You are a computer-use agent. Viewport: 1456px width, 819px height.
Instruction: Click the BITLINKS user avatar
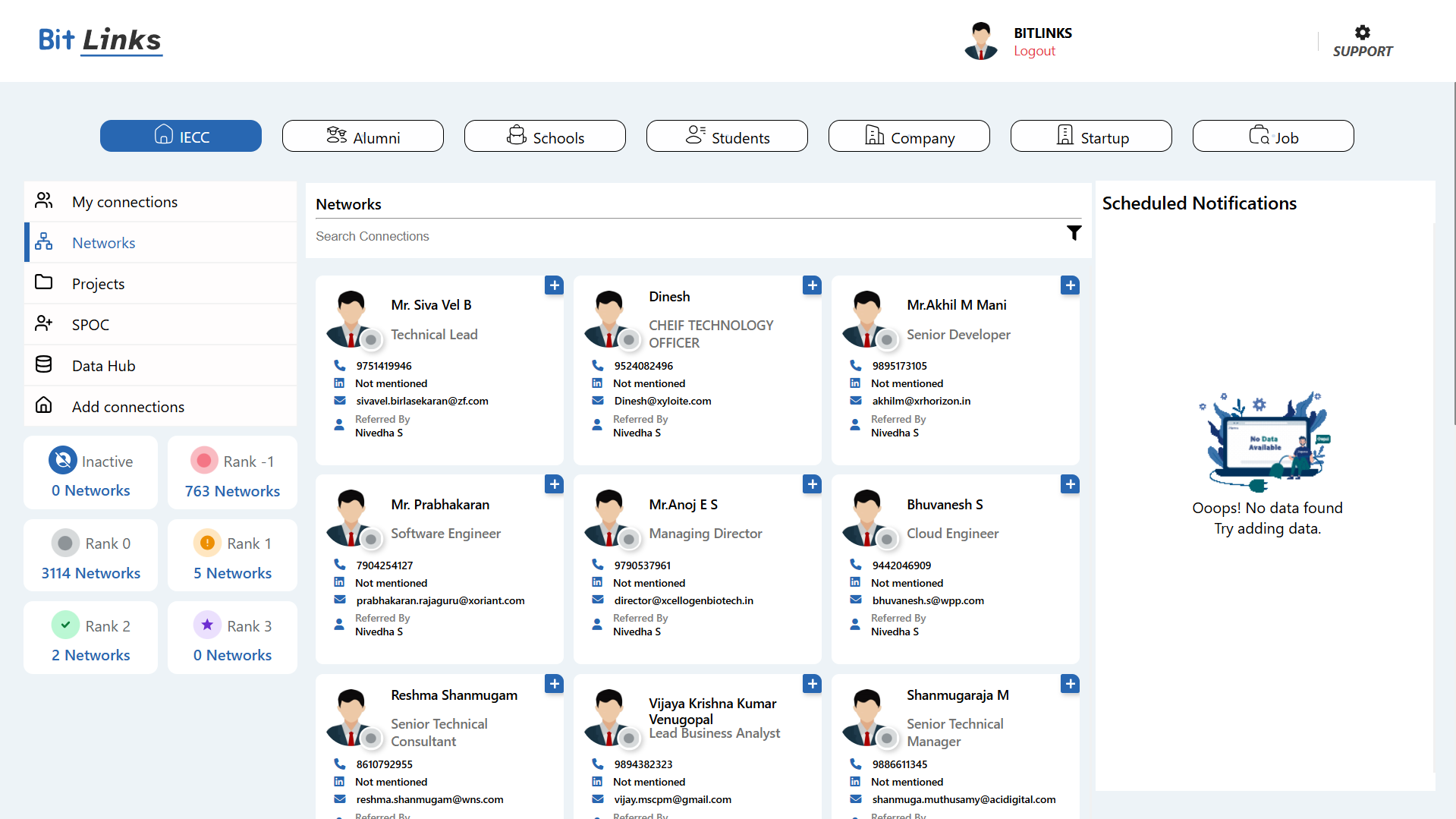click(980, 41)
